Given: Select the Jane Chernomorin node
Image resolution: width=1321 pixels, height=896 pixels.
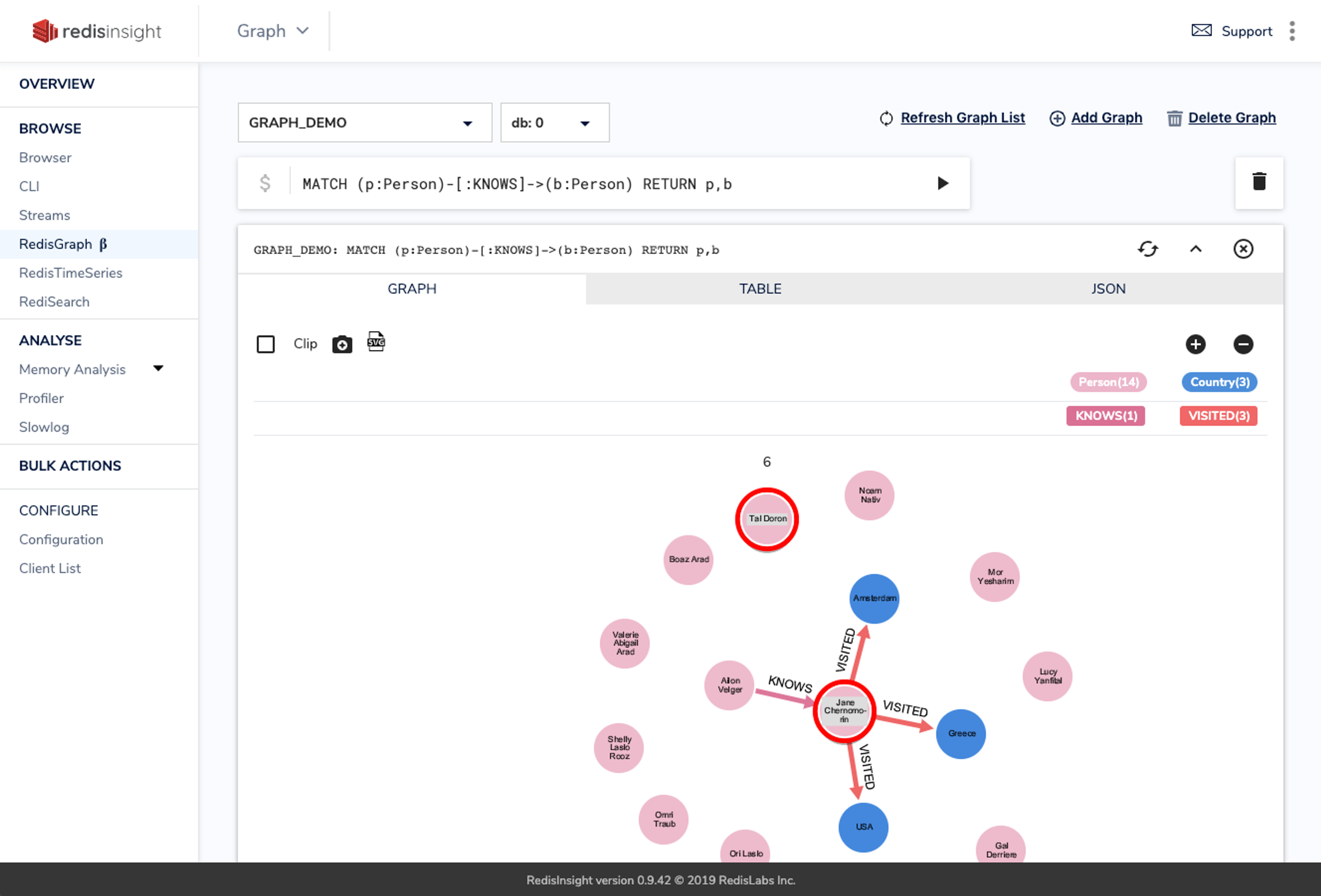Looking at the screenshot, I should click(844, 711).
